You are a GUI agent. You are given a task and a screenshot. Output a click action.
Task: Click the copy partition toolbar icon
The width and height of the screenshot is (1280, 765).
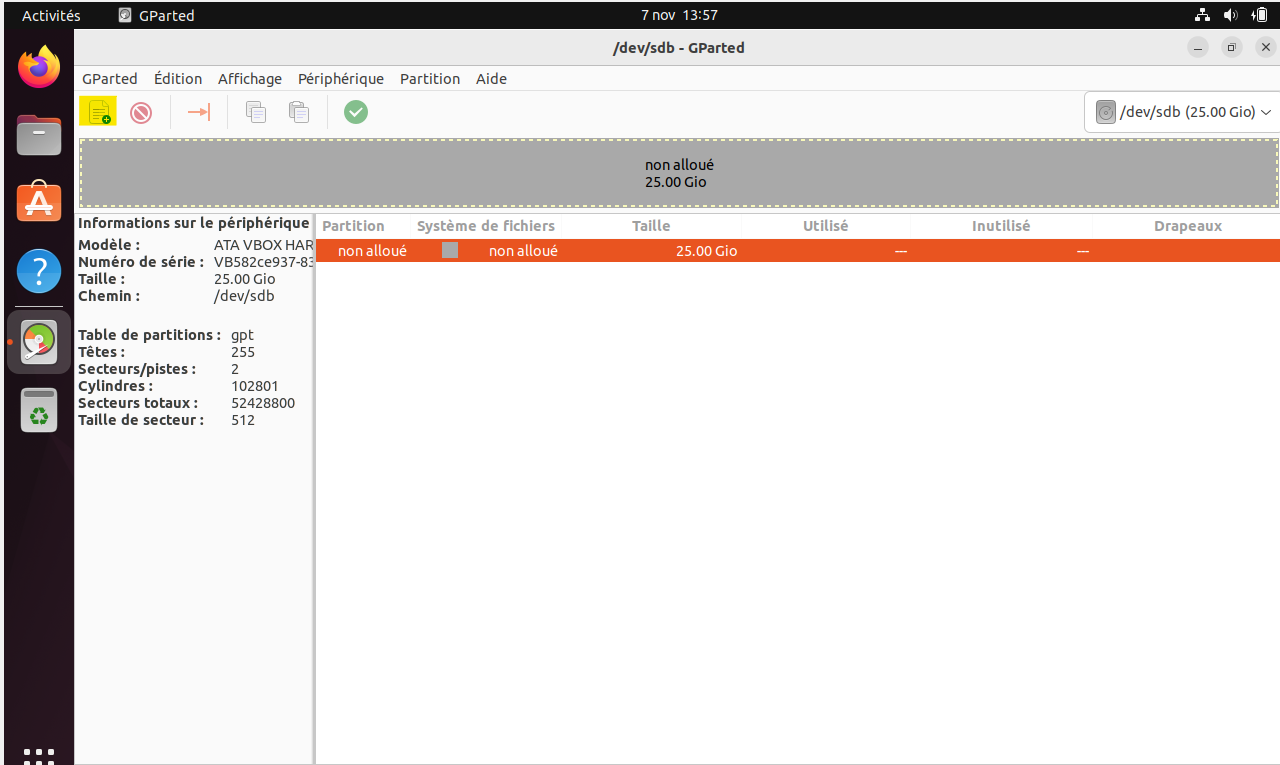pyautogui.click(x=256, y=112)
